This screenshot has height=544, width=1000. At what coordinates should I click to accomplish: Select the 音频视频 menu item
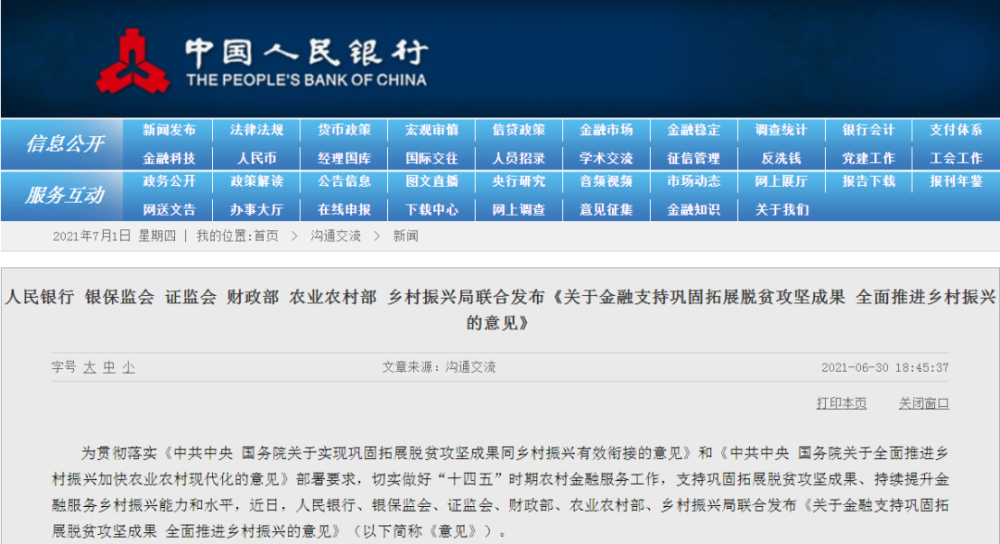(x=606, y=182)
